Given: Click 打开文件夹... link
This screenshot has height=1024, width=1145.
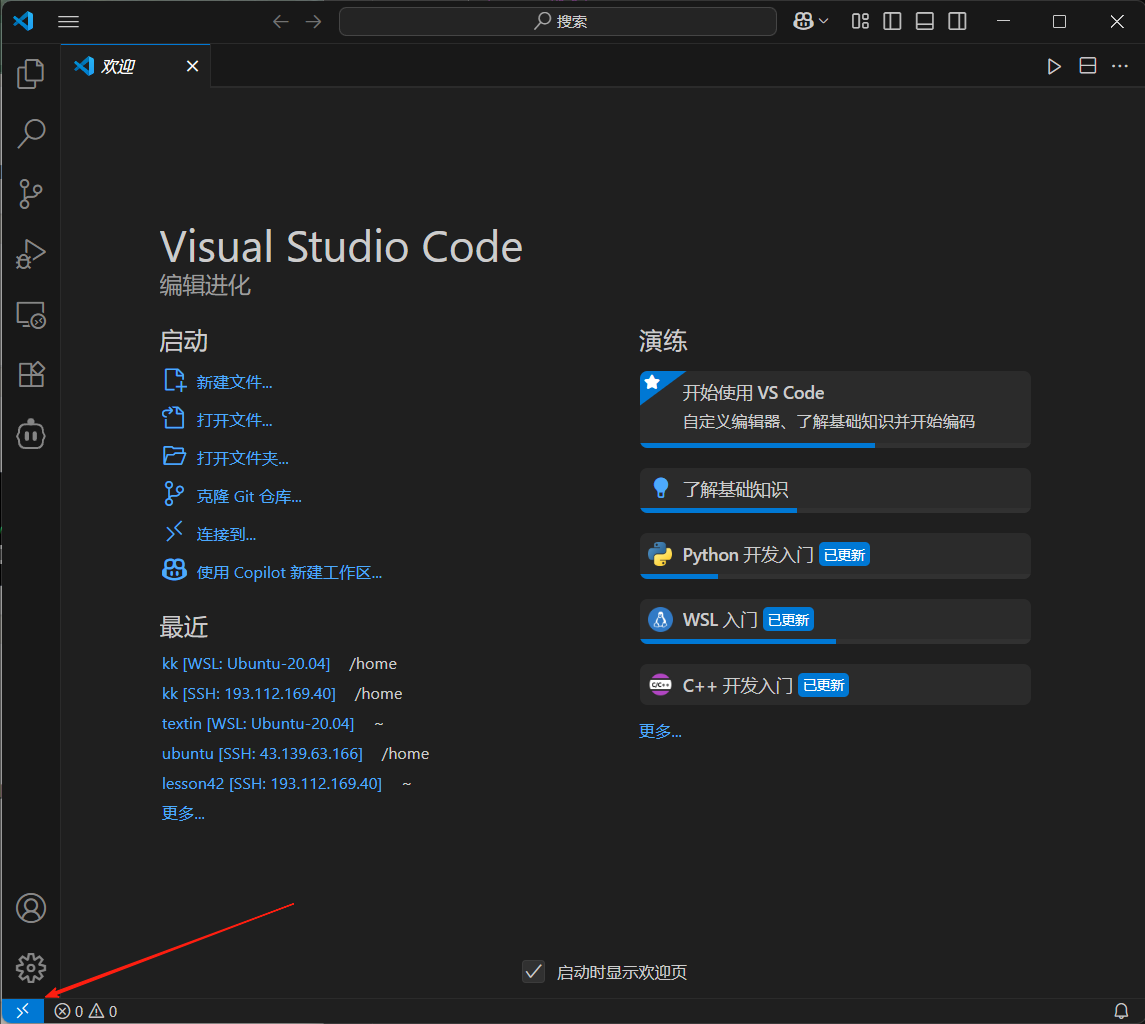Looking at the screenshot, I should (242, 458).
